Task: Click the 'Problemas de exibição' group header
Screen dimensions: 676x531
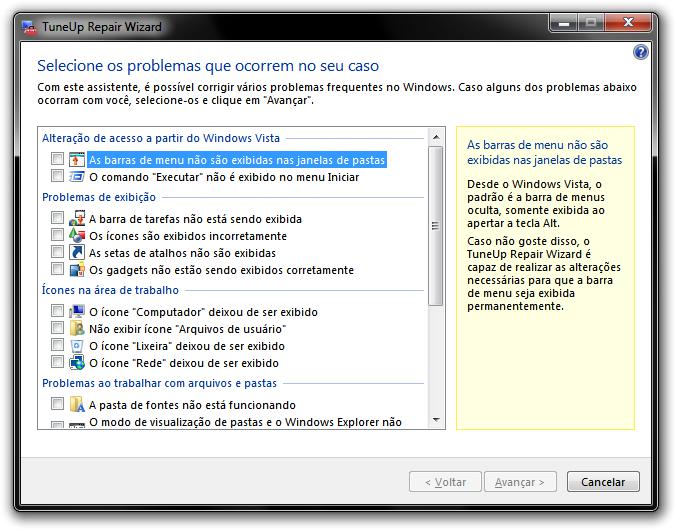Action: [x=99, y=197]
